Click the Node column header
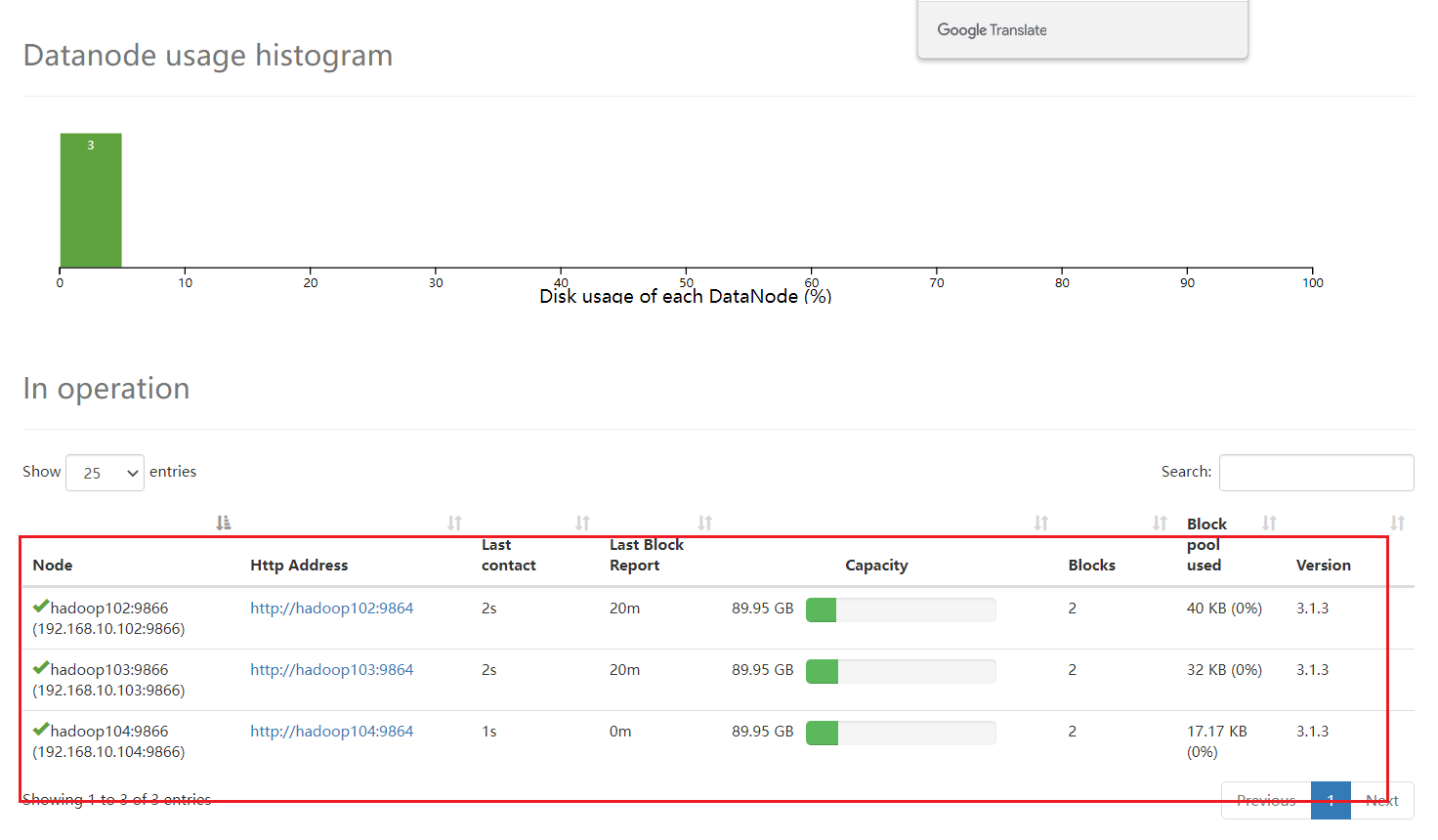1438x840 pixels. tap(53, 565)
